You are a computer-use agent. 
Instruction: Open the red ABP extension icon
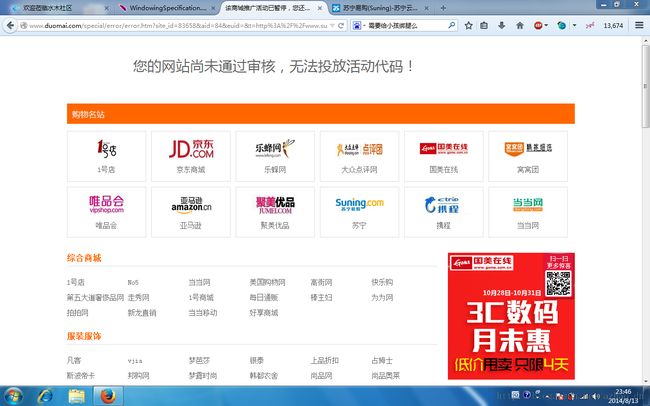click(538, 26)
